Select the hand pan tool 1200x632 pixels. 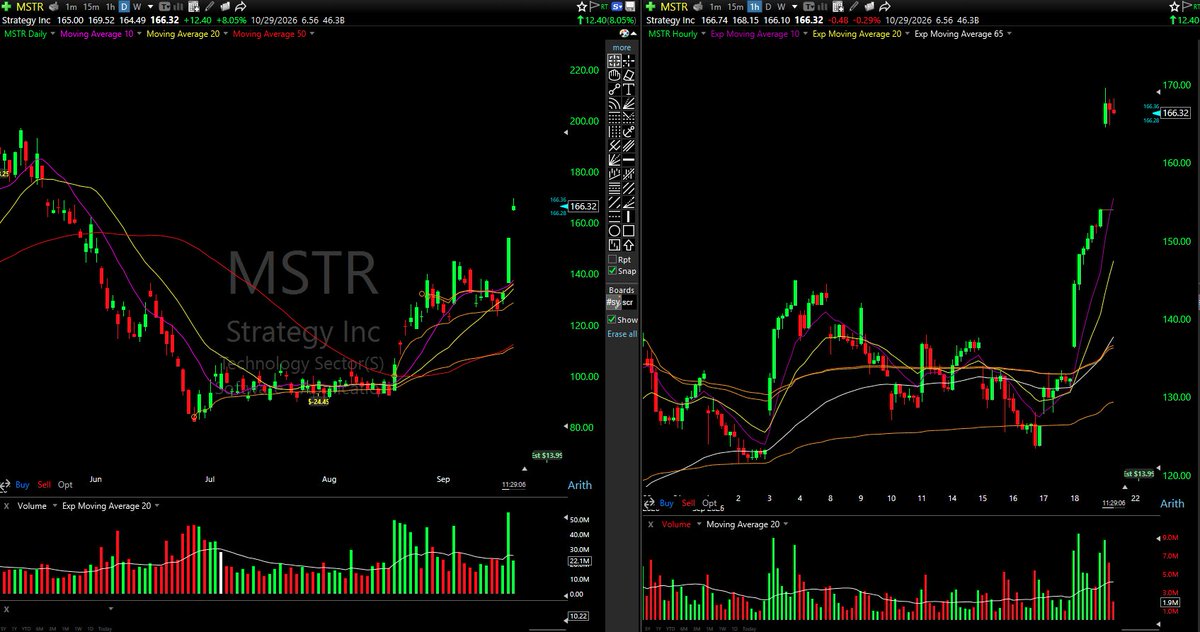click(614, 75)
